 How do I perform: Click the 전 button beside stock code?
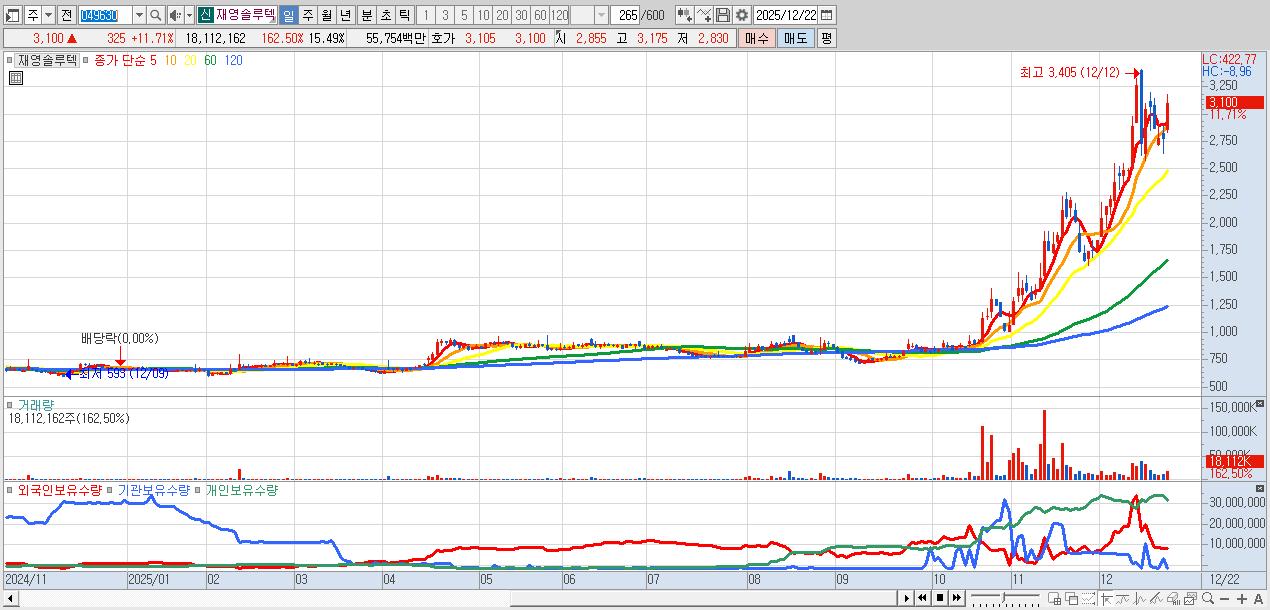(x=66, y=15)
